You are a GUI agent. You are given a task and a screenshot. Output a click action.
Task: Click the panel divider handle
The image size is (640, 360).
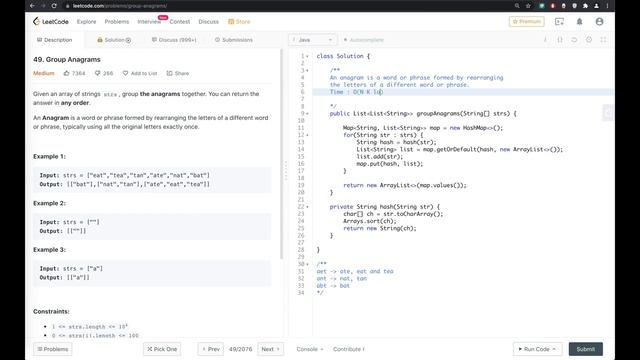tap(286, 171)
